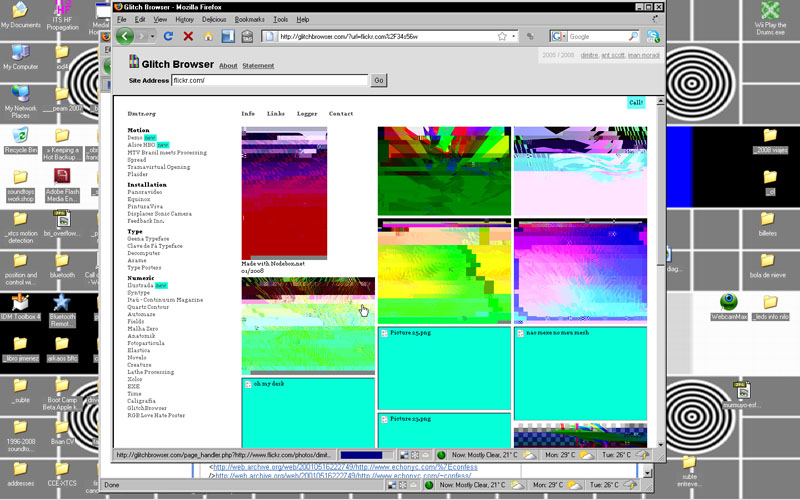Stop loading with the red X icon

pyautogui.click(x=188, y=36)
